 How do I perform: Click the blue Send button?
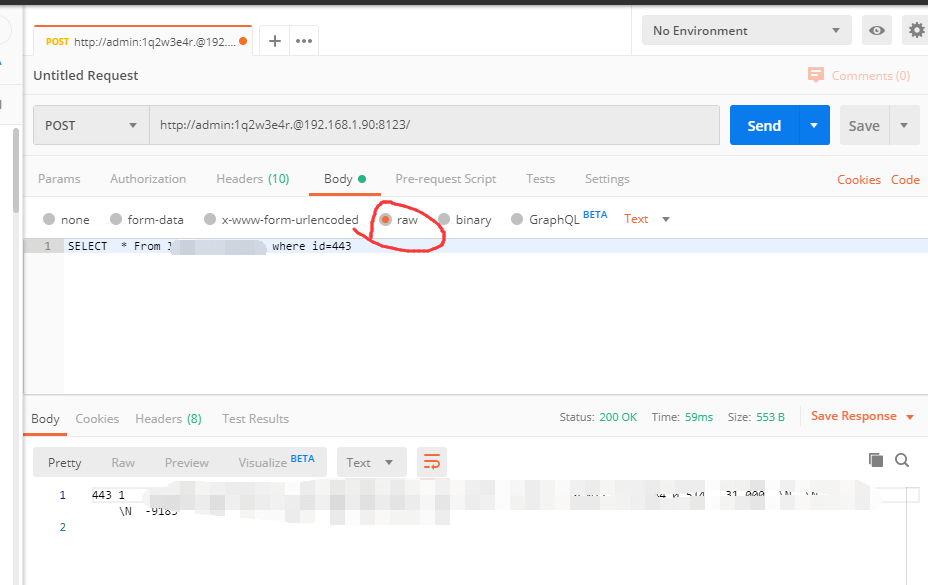coord(763,126)
